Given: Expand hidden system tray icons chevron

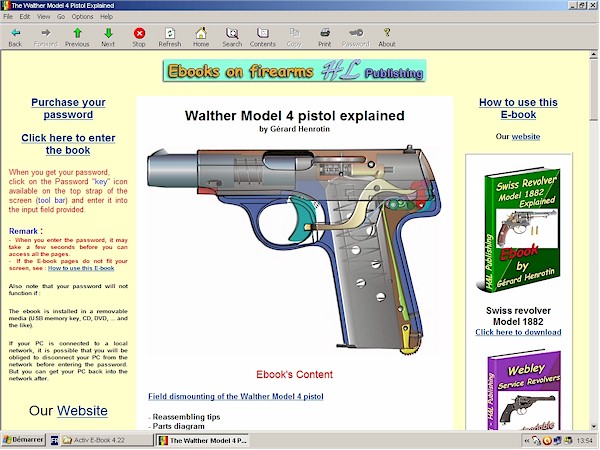Looking at the screenshot, I should [x=527, y=441].
